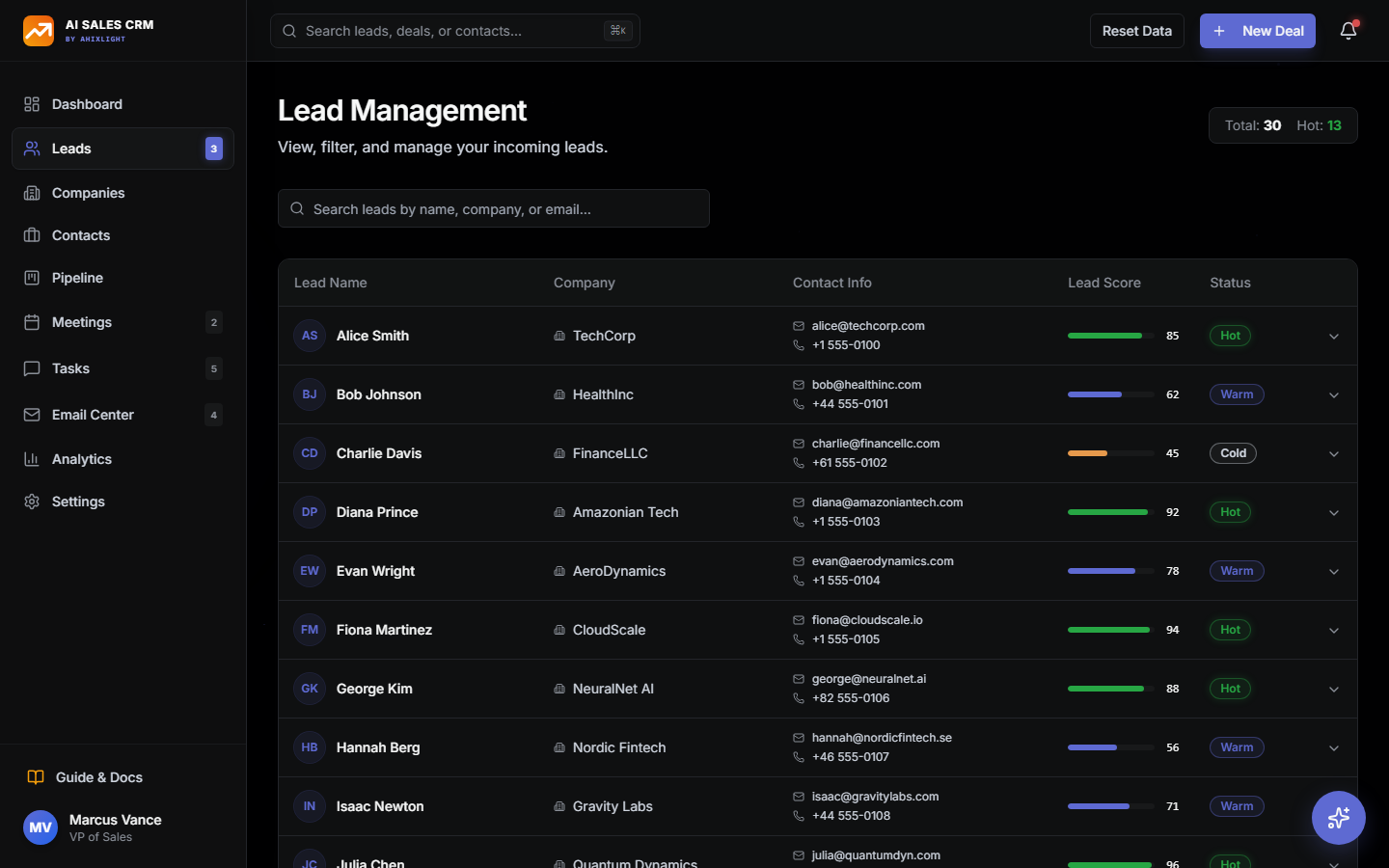Click George Kim's GK avatar

(x=310, y=689)
